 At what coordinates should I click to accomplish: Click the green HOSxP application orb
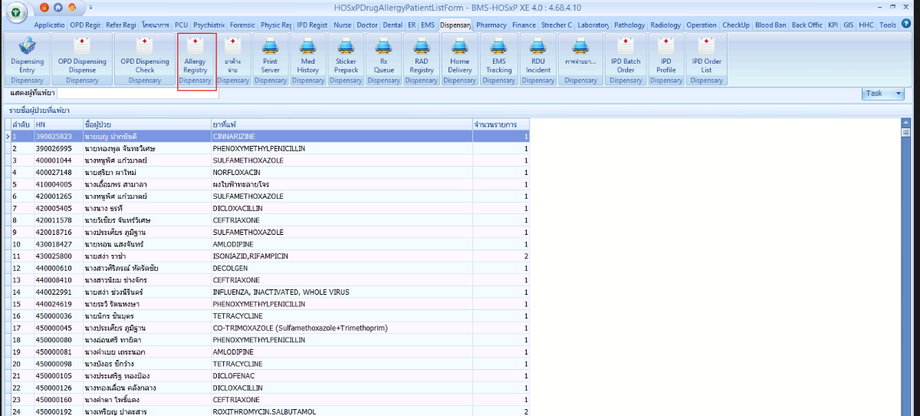click(15, 13)
